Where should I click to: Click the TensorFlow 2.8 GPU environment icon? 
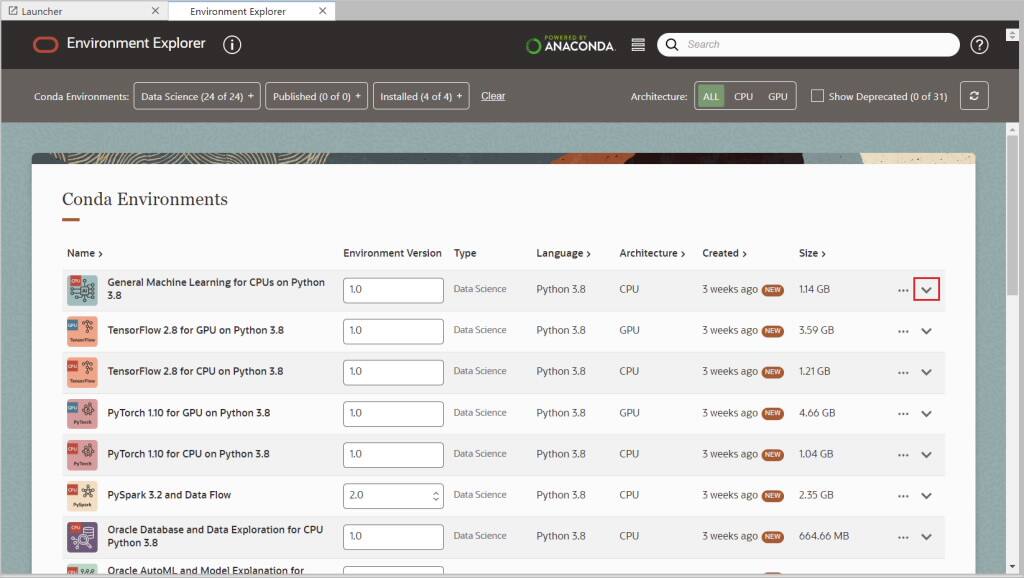[x=82, y=330]
